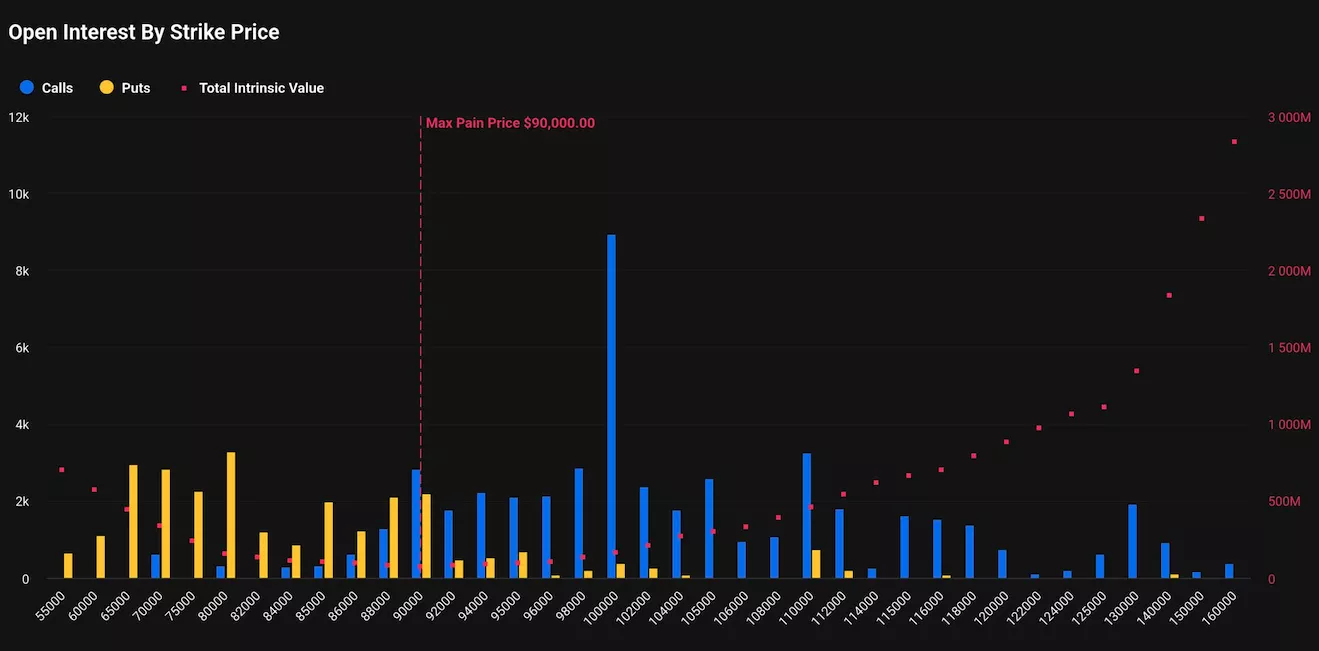Screen dimensions: 1319x651
Task: Click the blue Calls legend circle
Action: coord(27,88)
